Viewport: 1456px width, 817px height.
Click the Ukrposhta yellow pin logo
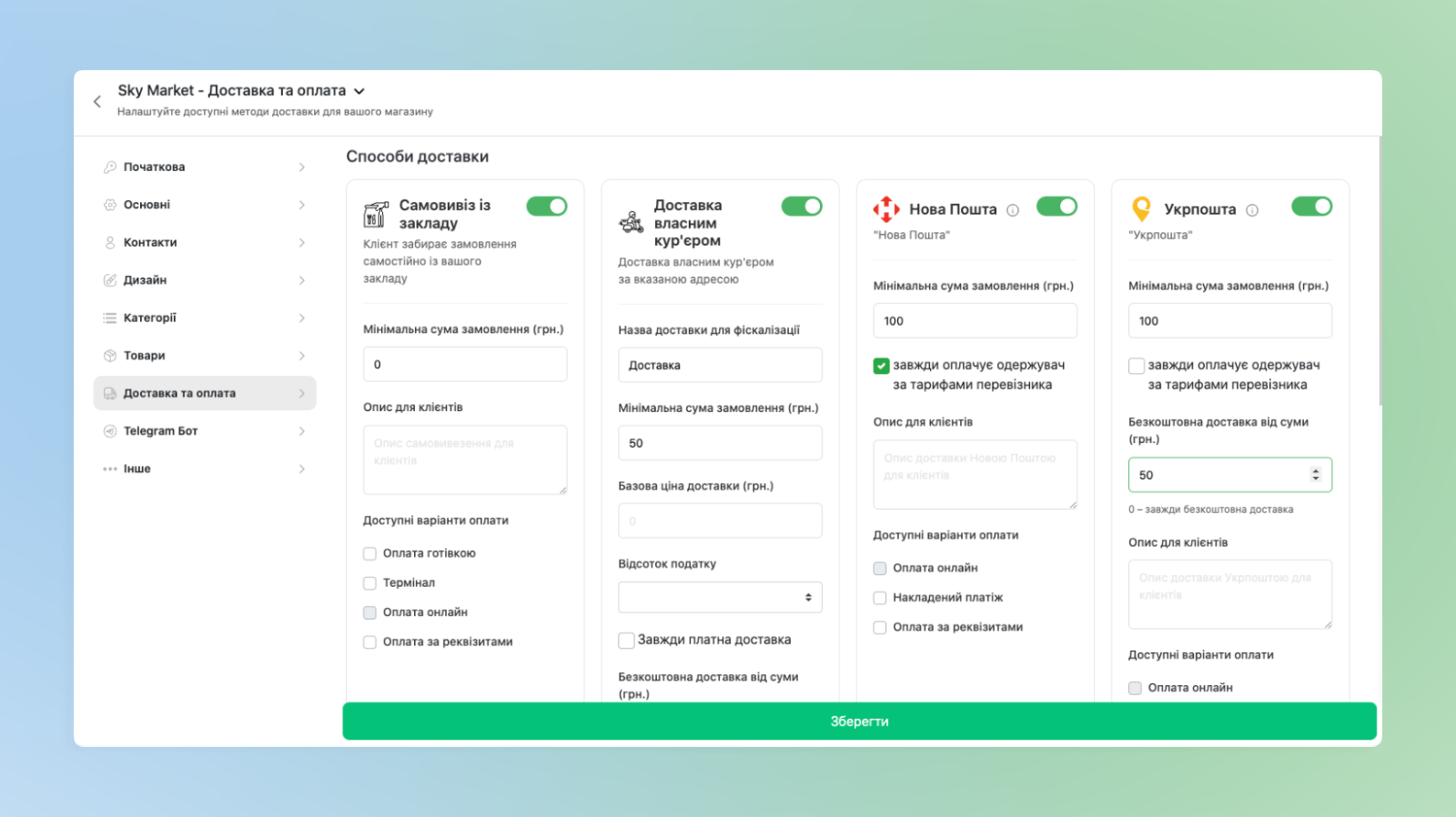tap(1141, 209)
